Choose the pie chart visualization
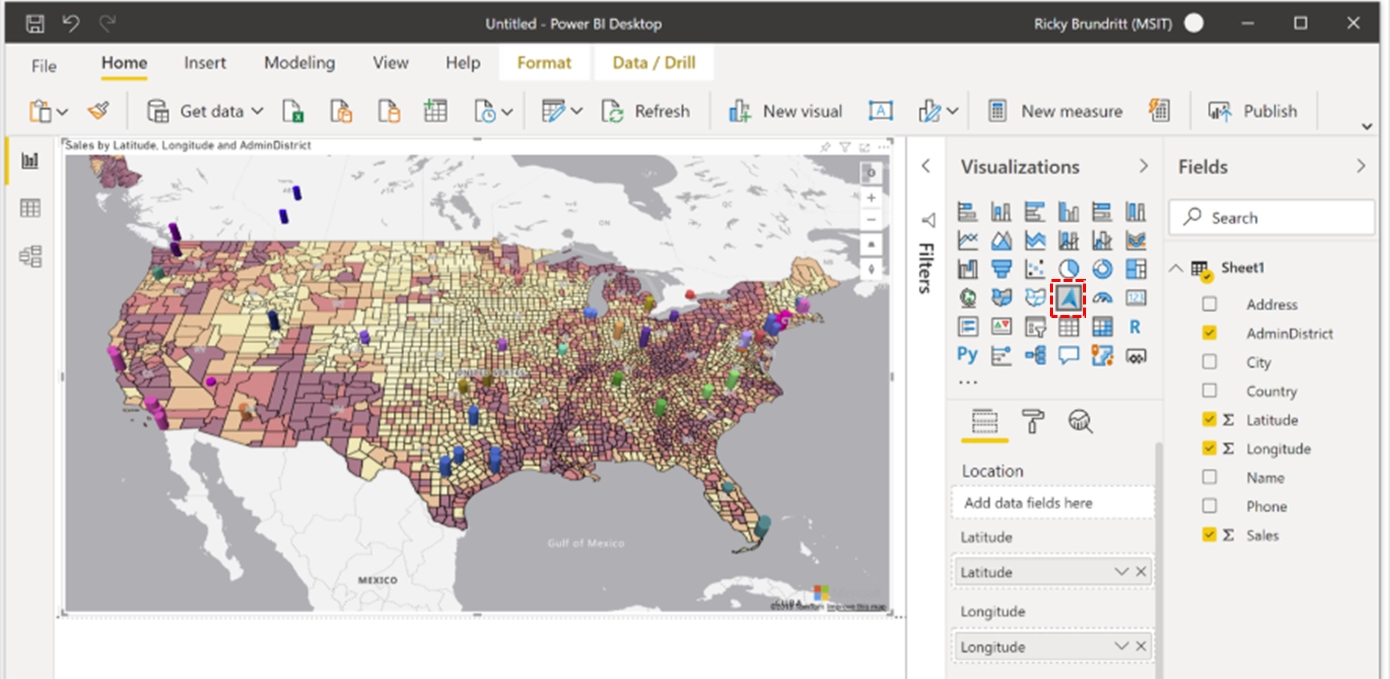 click(1068, 269)
